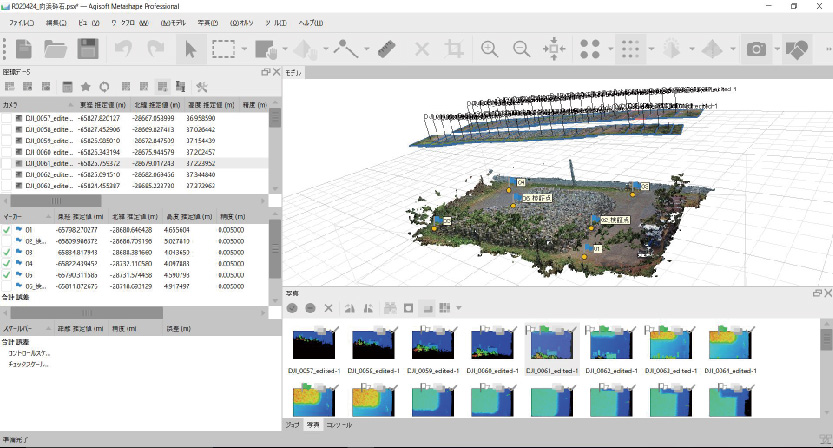Select the Draw Polyline tool
Image resolution: width=833 pixels, height=448 pixels.
(346, 49)
